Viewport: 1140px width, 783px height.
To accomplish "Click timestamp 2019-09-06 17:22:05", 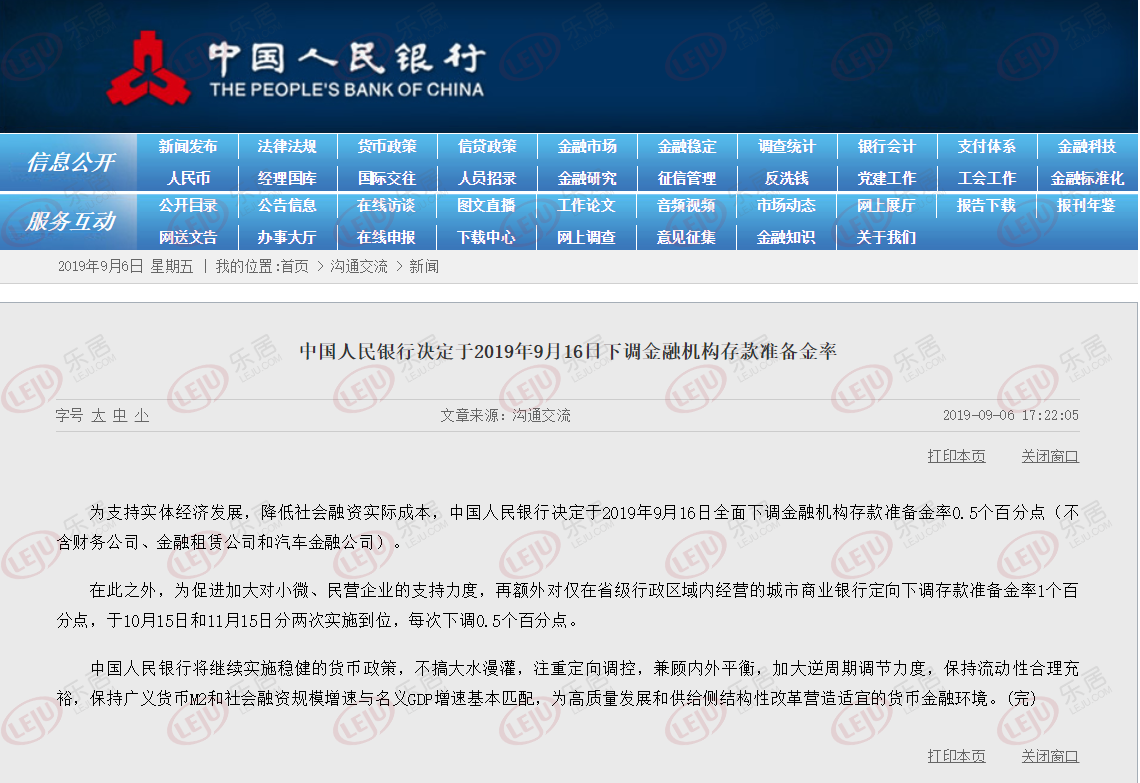I will (x=1011, y=415).
